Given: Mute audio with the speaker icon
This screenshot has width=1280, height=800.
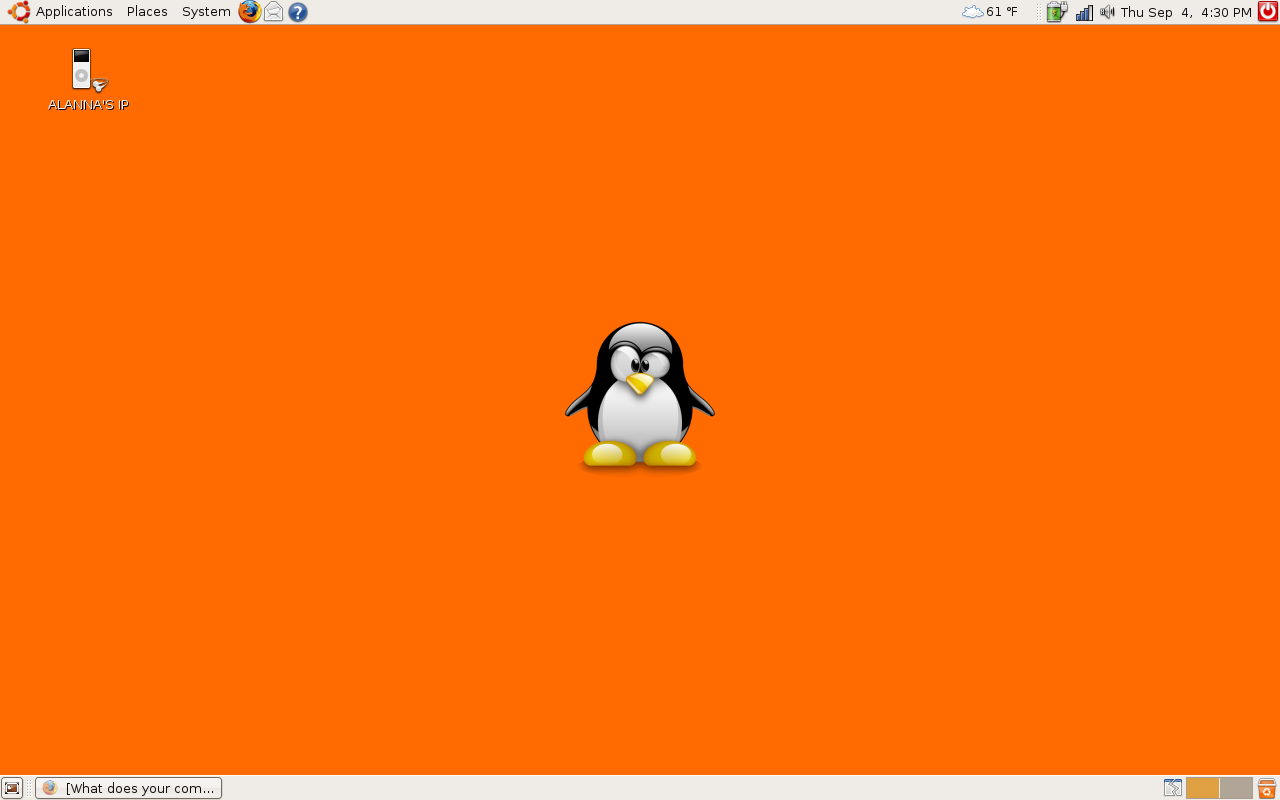Looking at the screenshot, I should pyautogui.click(x=1107, y=11).
